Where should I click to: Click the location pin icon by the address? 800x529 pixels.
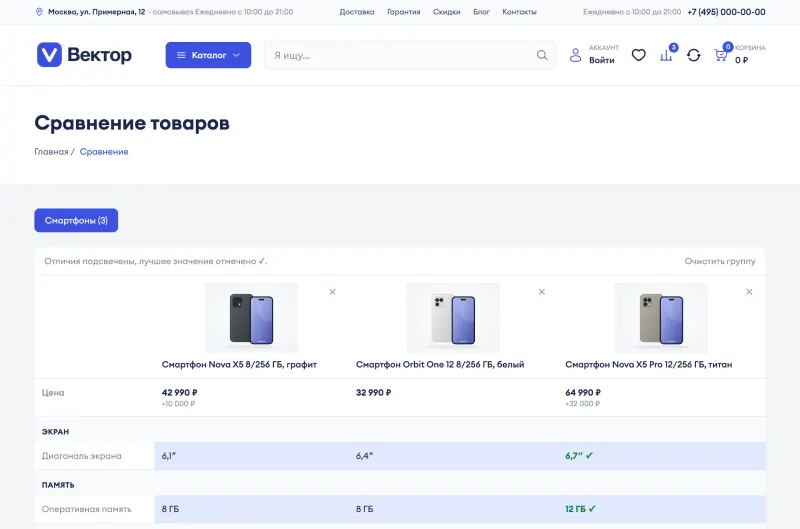point(39,12)
